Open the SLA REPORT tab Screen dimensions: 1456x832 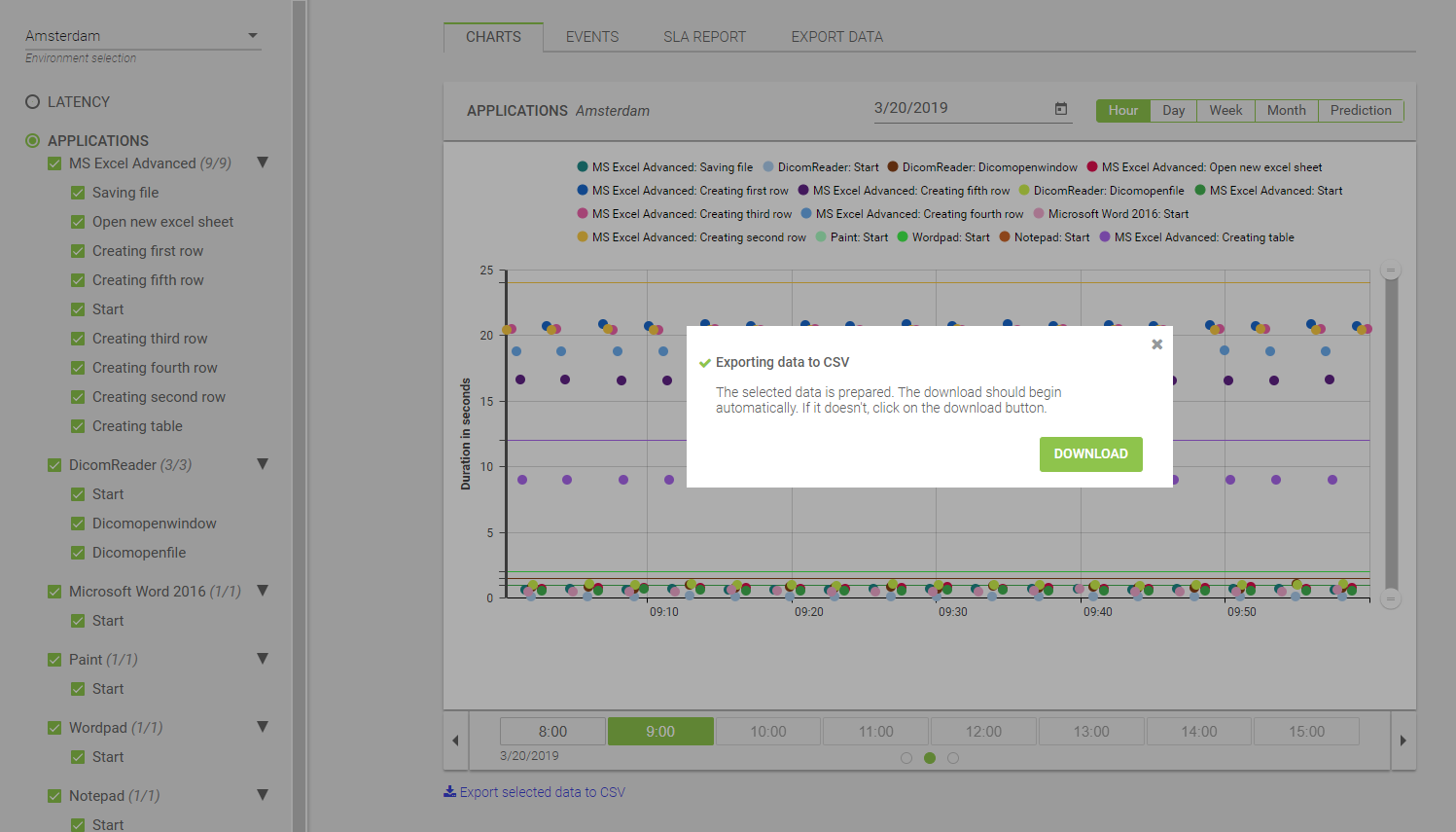[x=705, y=37]
